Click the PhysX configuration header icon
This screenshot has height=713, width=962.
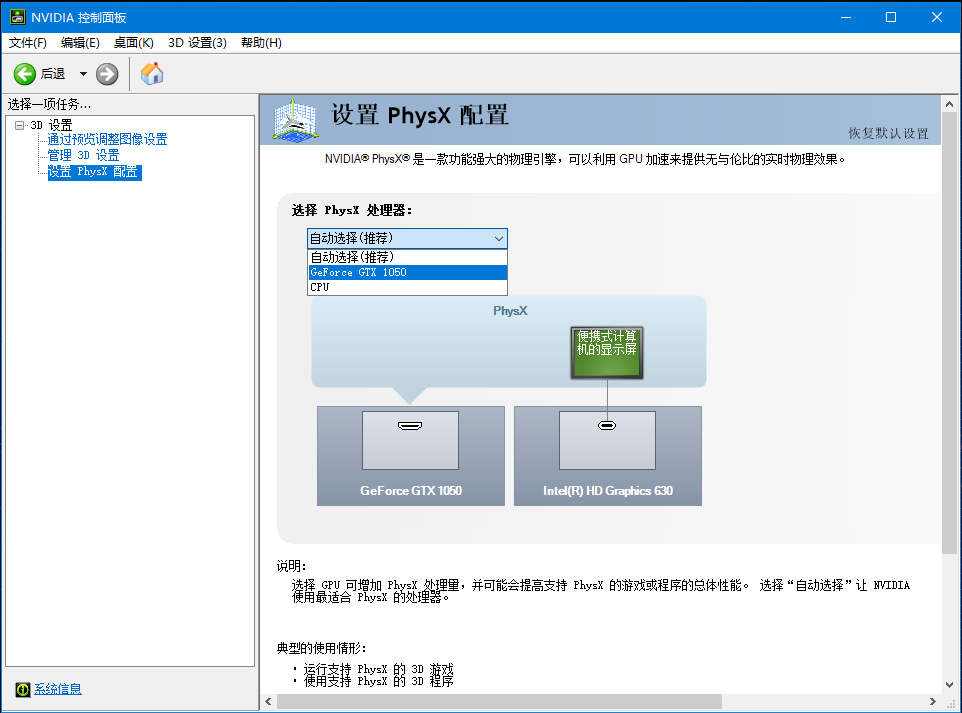[296, 120]
